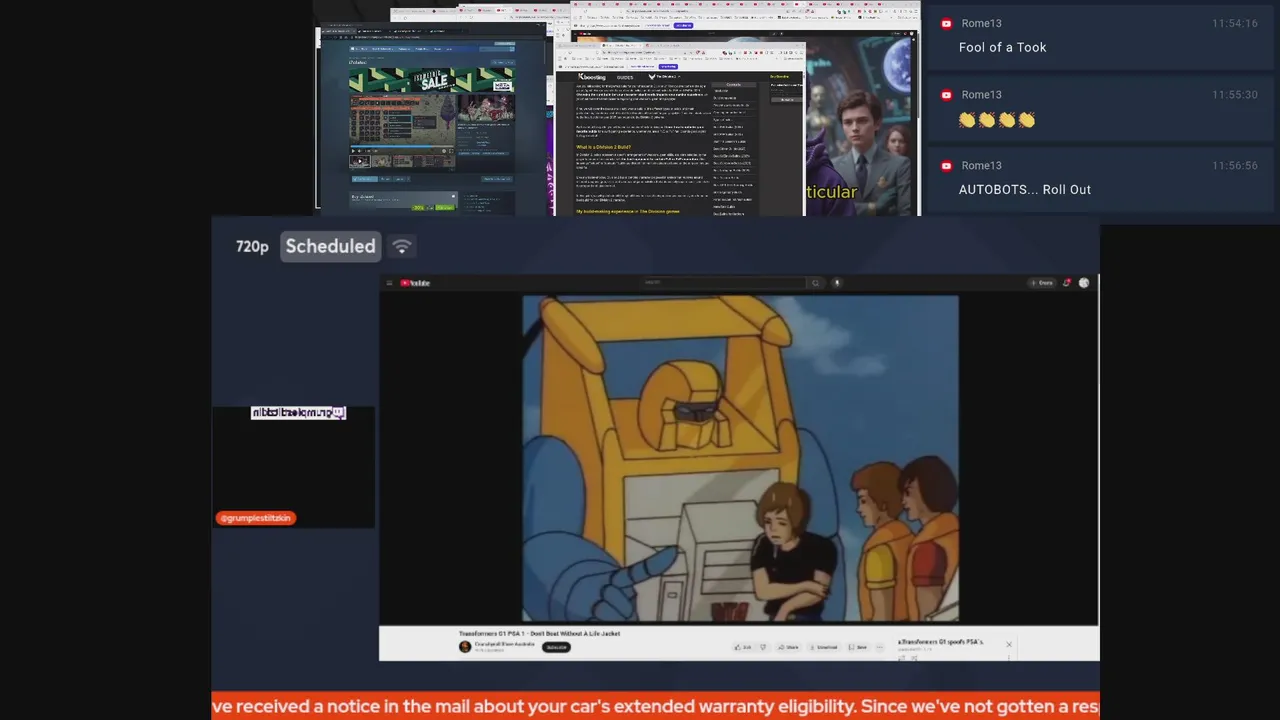Image resolution: width=1280 pixels, height=720 pixels.
Task: Open more actions ellipsis under video
Action: pos(880,647)
